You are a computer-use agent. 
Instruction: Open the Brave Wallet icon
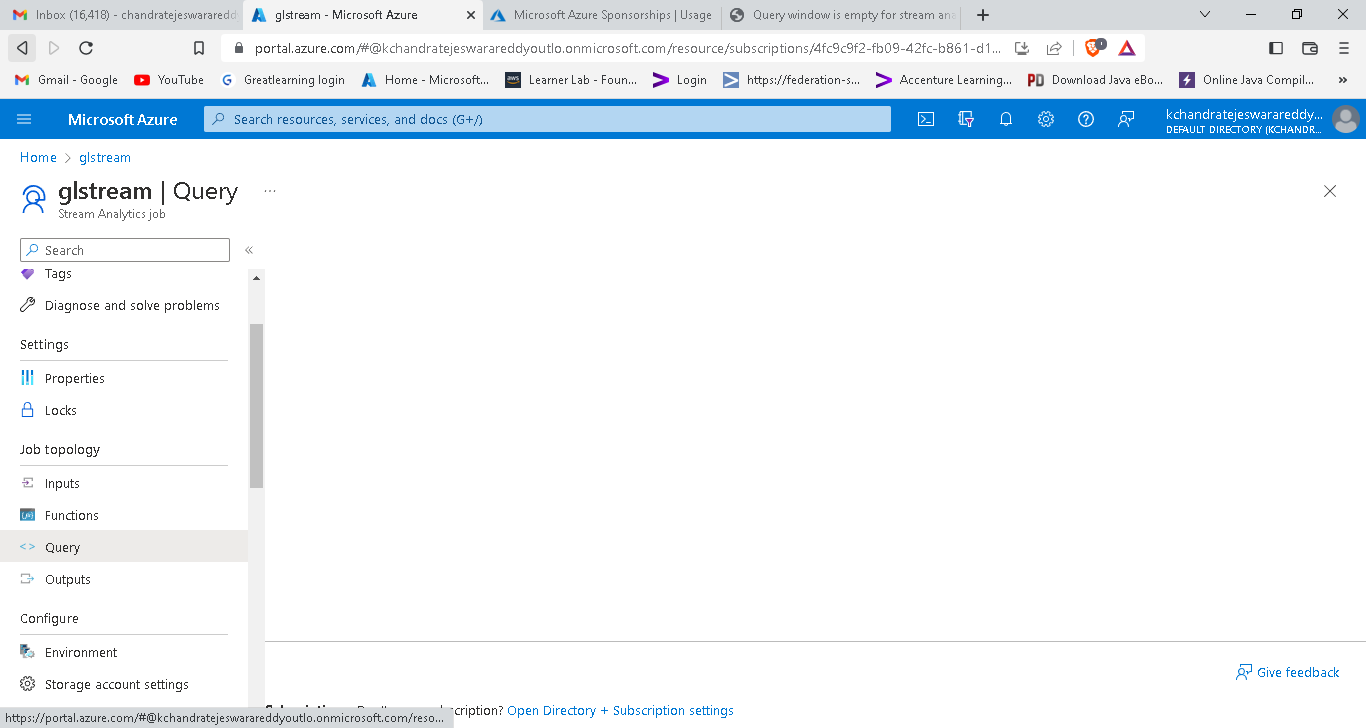[x=1310, y=48]
